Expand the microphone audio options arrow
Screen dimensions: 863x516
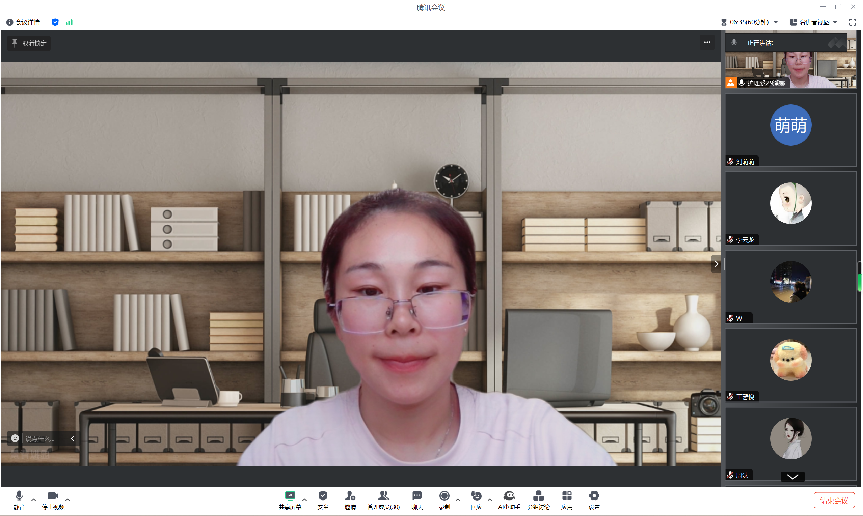[x=33, y=498]
